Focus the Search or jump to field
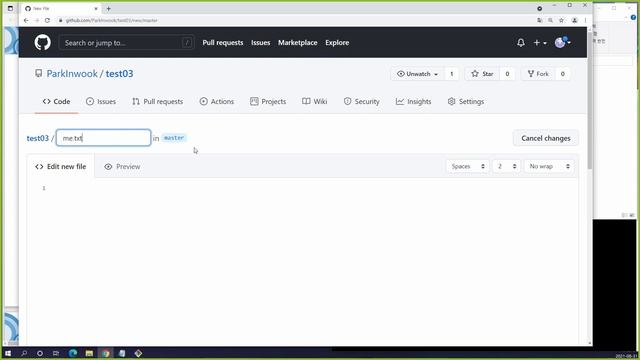Image resolution: width=640 pixels, height=360 pixels. (x=127, y=42)
